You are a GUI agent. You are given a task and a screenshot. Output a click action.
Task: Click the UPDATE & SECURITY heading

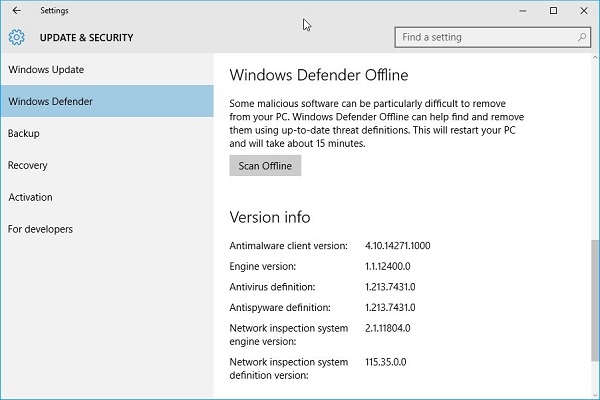point(86,38)
